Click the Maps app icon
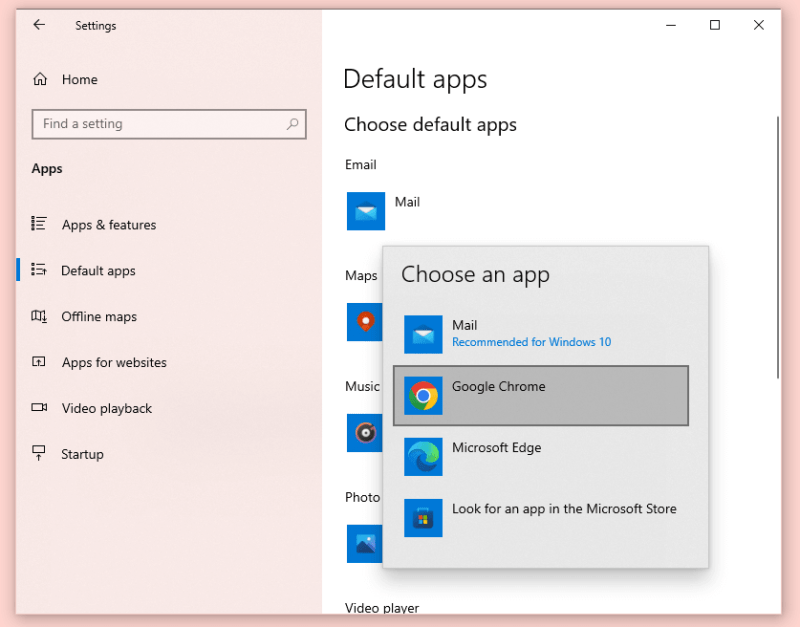This screenshot has width=800, height=627. pyautogui.click(x=366, y=322)
